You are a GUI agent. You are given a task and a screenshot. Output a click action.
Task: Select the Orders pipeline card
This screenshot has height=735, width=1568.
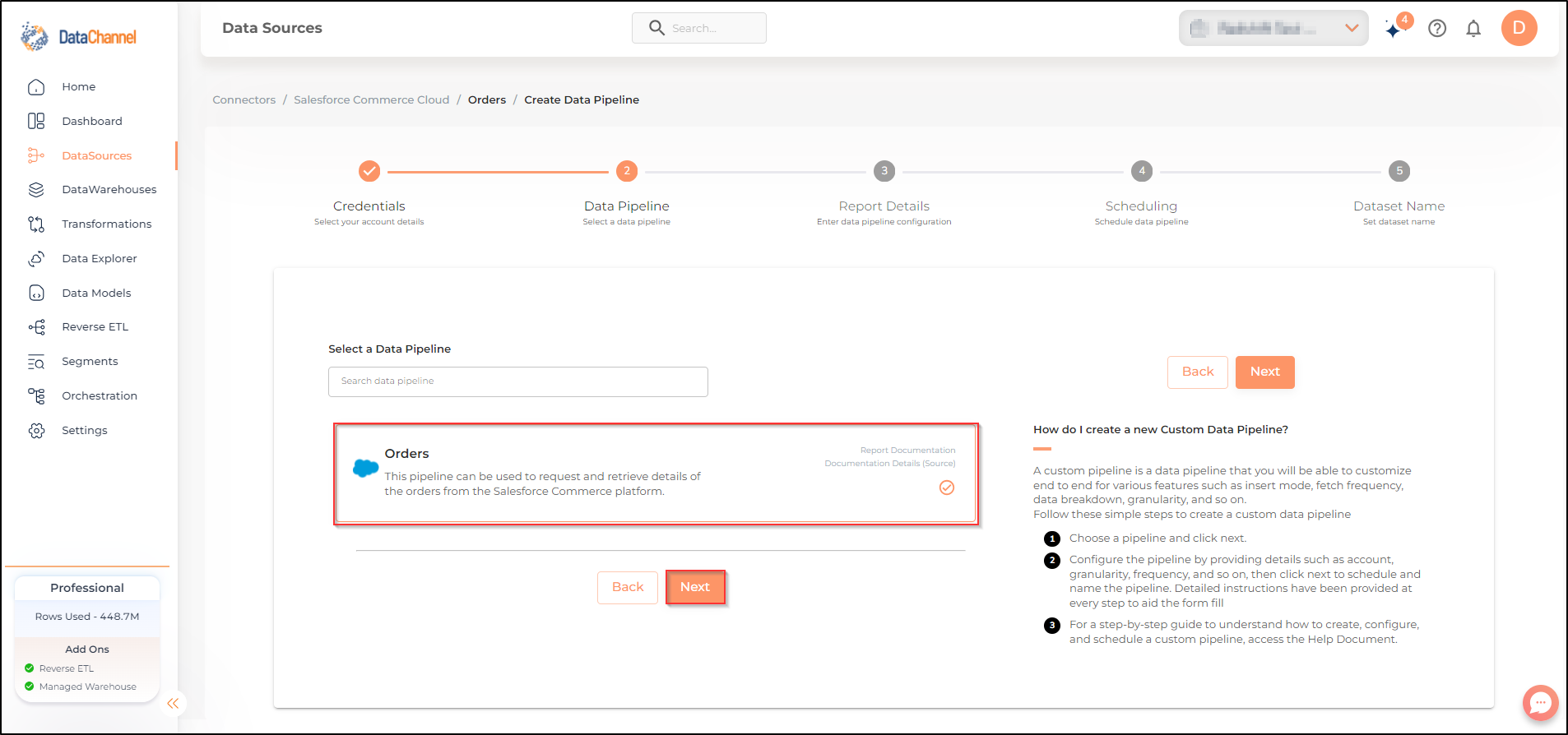click(656, 474)
